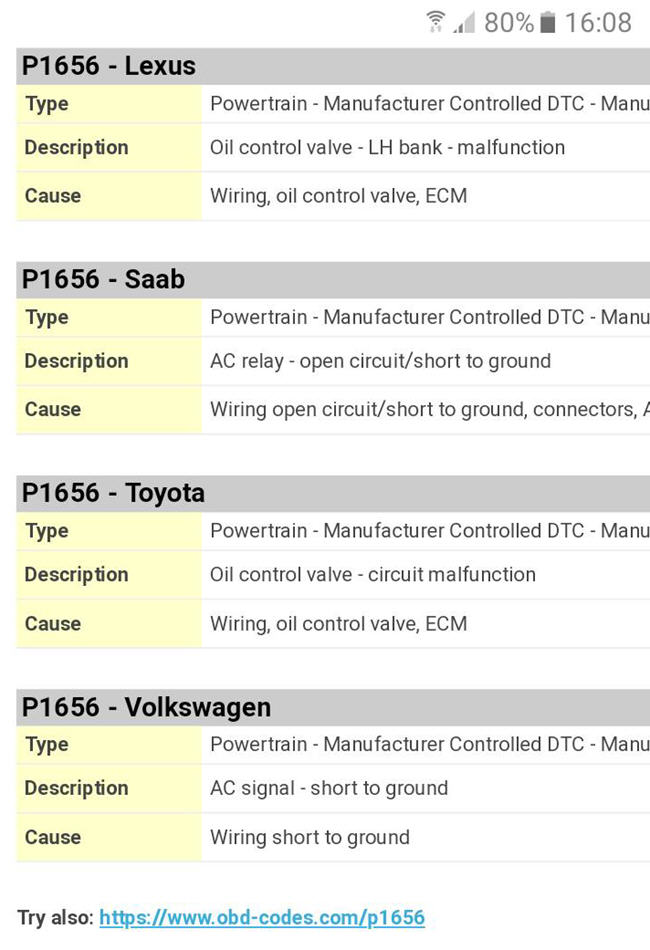Tap the 80% battery percentage text
The height and width of the screenshot is (950, 650).
point(508,22)
